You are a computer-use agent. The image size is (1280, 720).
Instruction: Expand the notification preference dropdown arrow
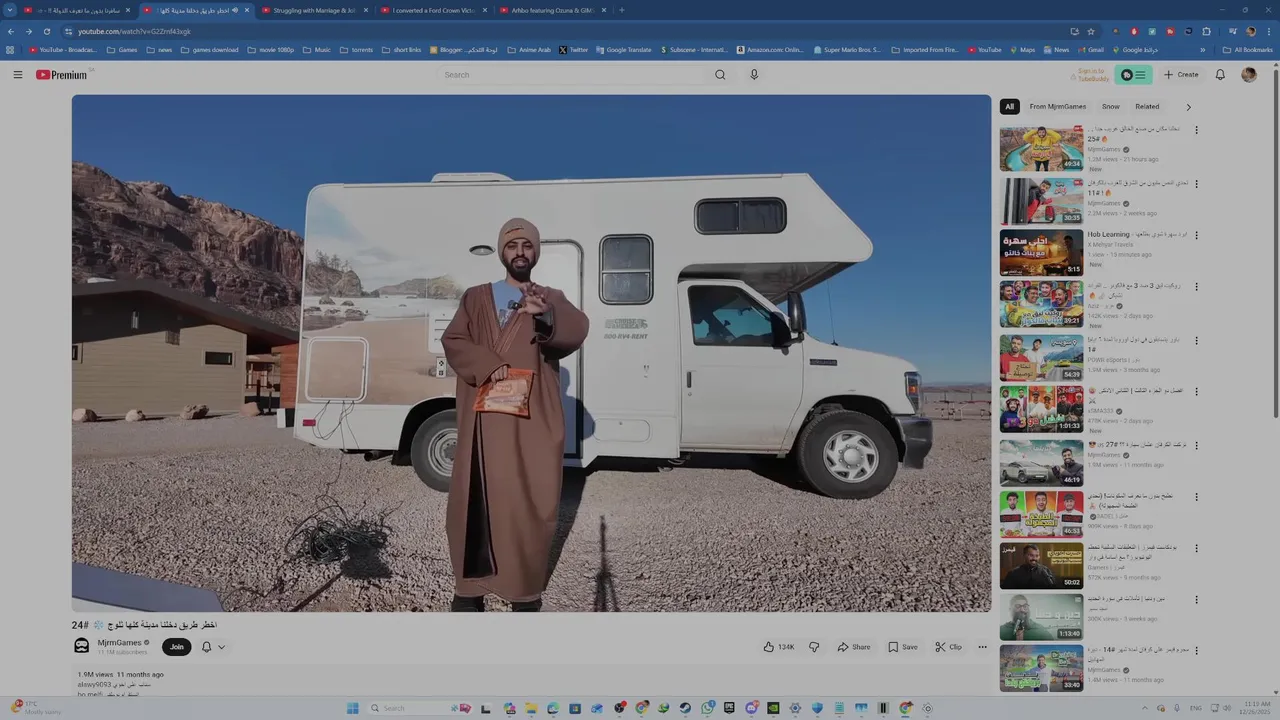(221, 647)
